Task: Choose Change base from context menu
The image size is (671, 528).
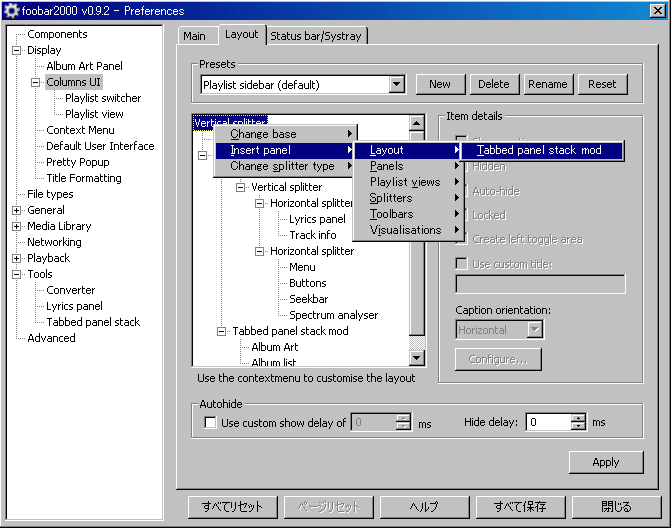Action: pos(285,134)
